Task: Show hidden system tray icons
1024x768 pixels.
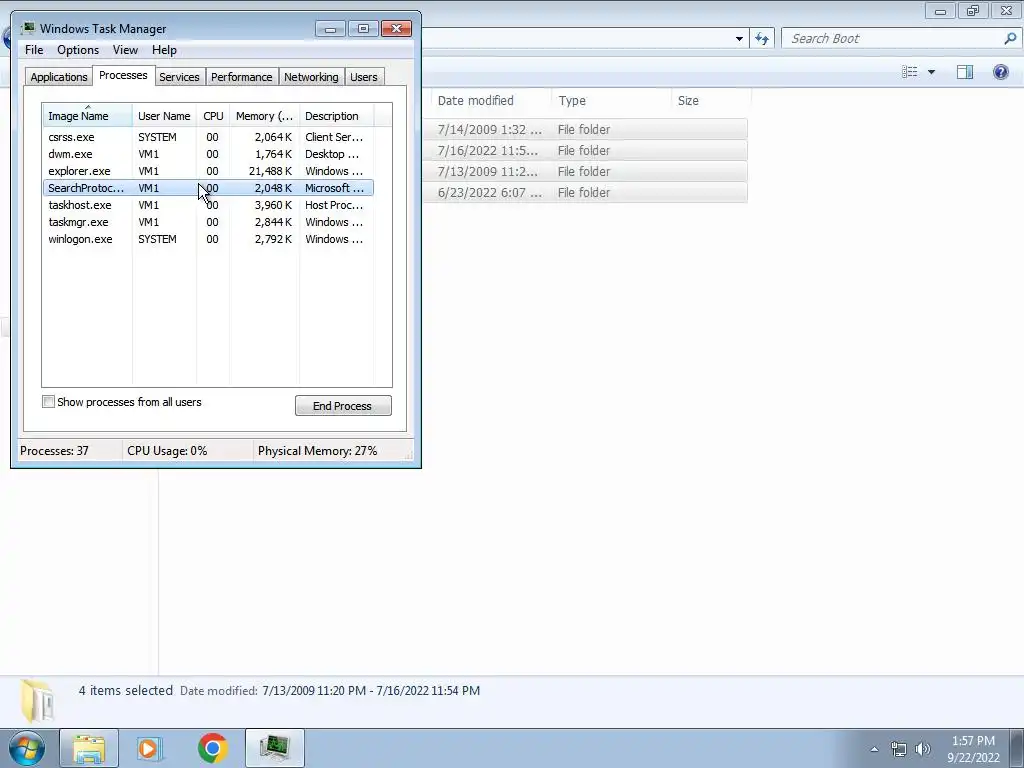Action: pos(874,749)
